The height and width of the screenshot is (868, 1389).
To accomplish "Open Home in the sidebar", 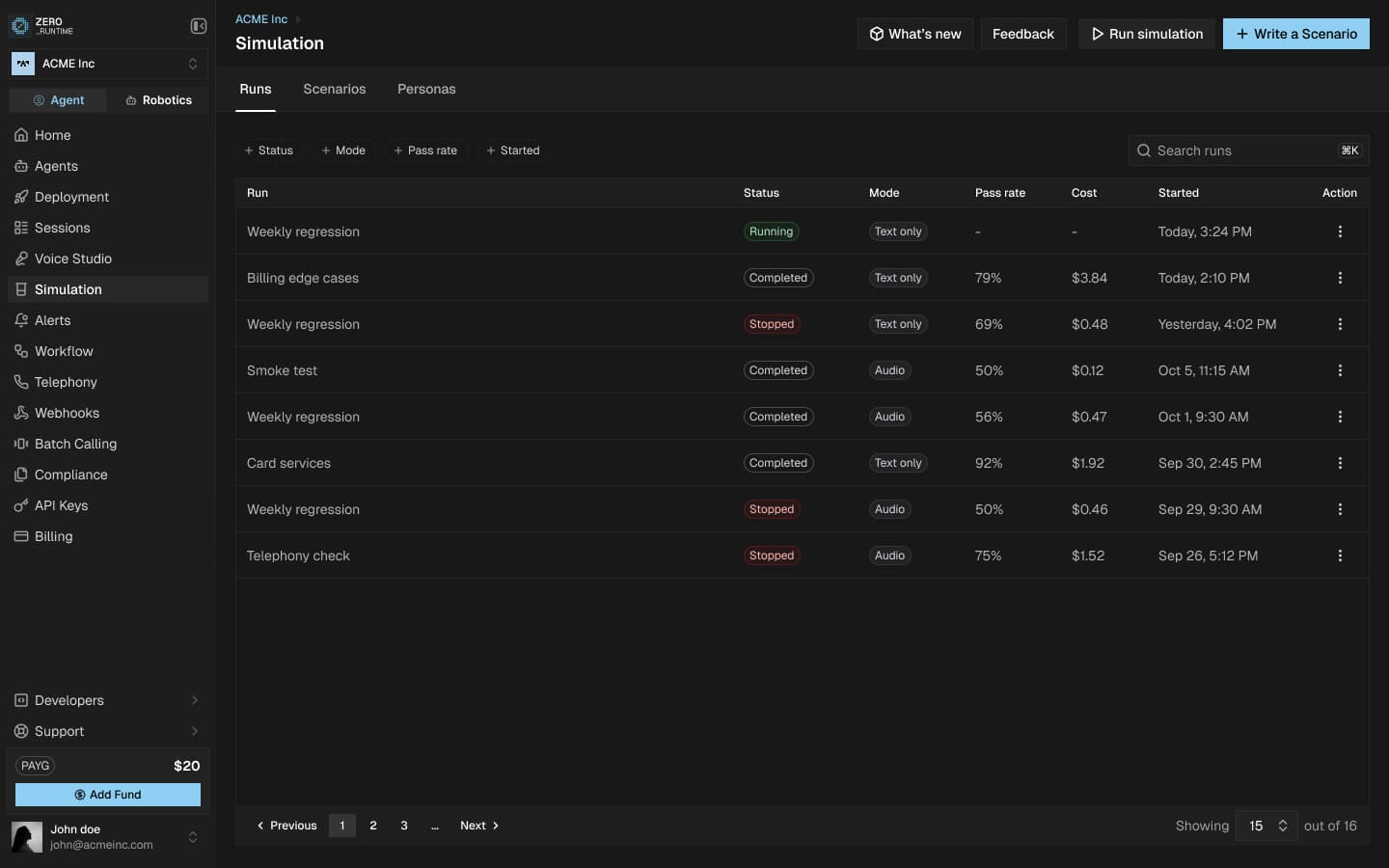I will click(108, 135).
